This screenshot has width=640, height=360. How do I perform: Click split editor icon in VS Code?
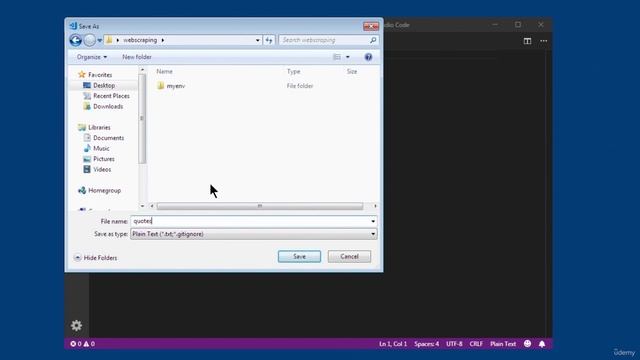(x=527, y=41)
